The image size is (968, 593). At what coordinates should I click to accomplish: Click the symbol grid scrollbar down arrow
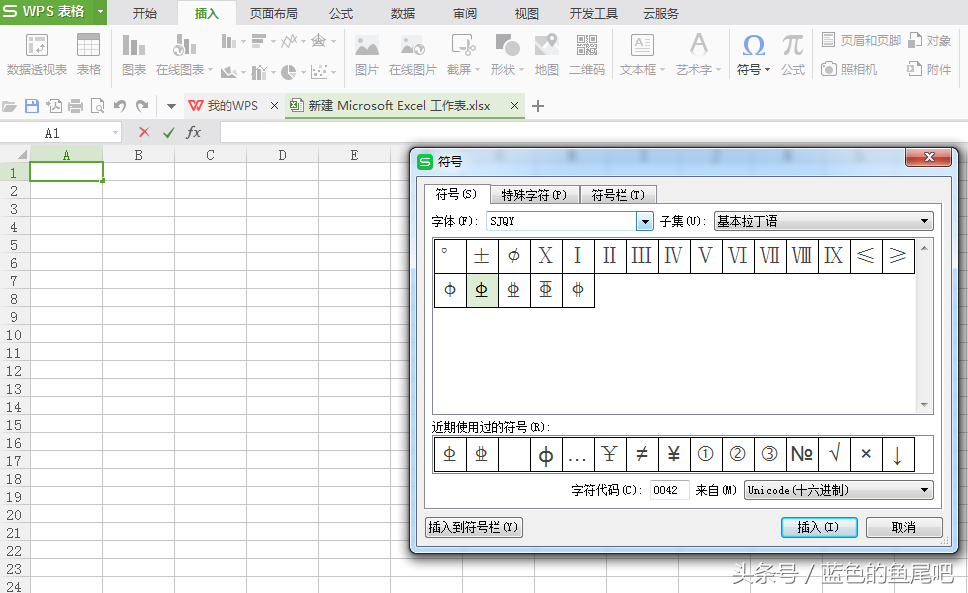coord(924,405)
